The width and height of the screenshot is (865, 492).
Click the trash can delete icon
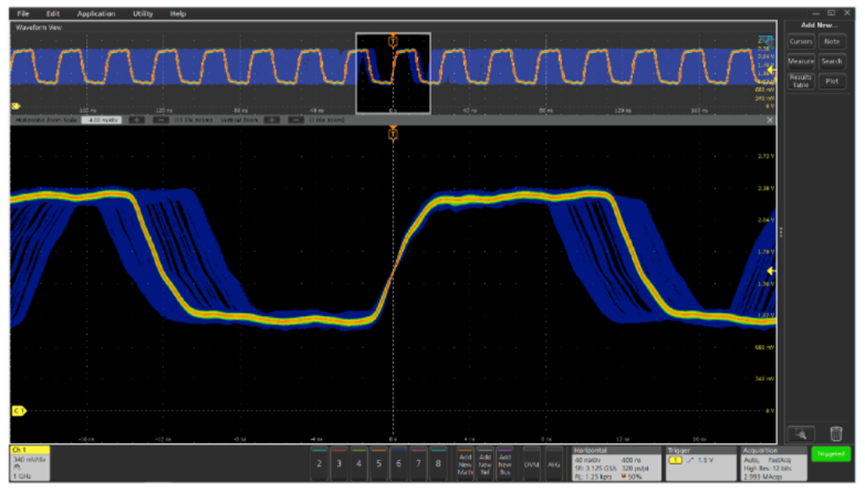(836, 433)
